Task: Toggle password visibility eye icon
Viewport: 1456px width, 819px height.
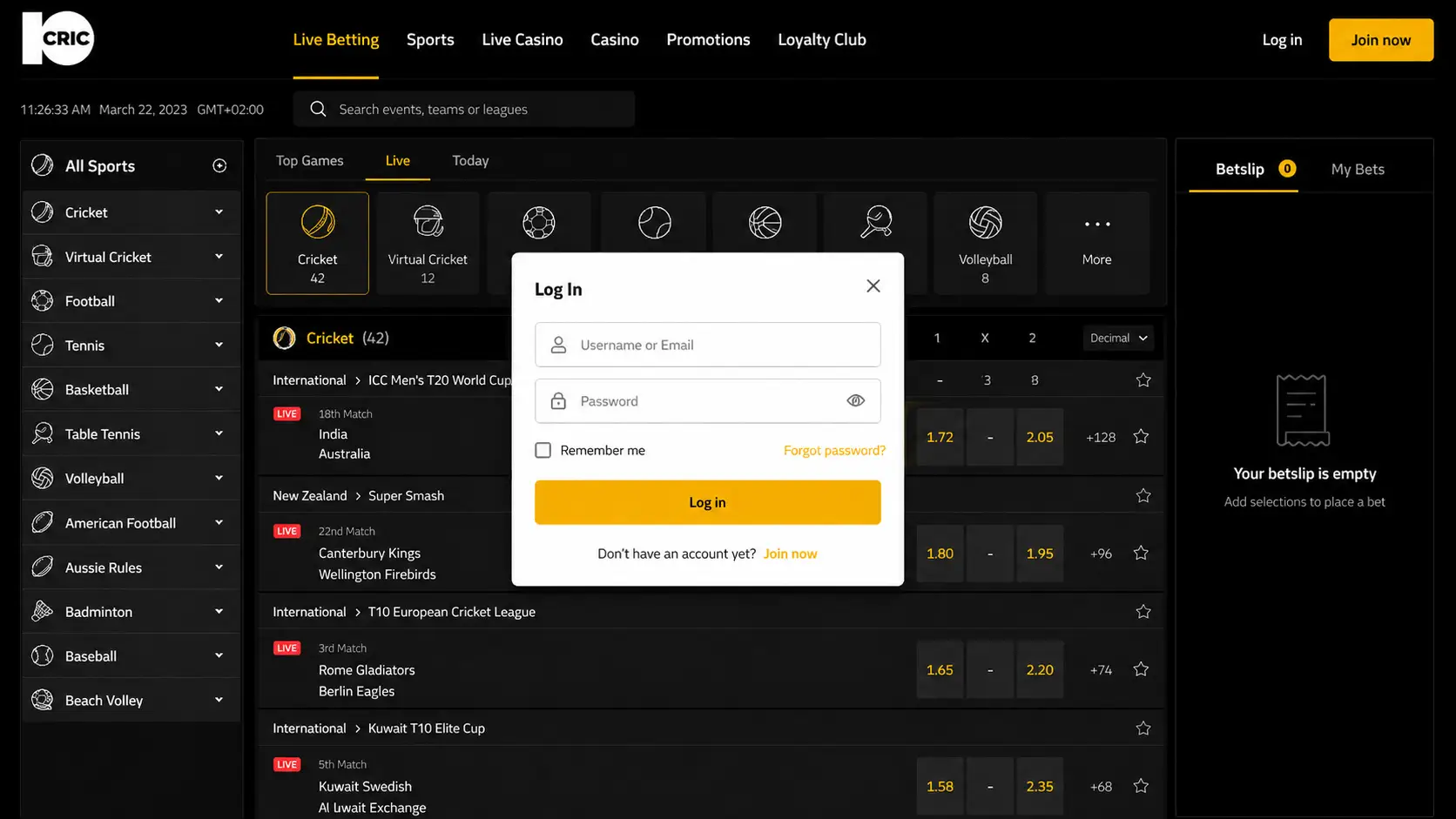Action: pyautogui.click(x=855, y=401)
